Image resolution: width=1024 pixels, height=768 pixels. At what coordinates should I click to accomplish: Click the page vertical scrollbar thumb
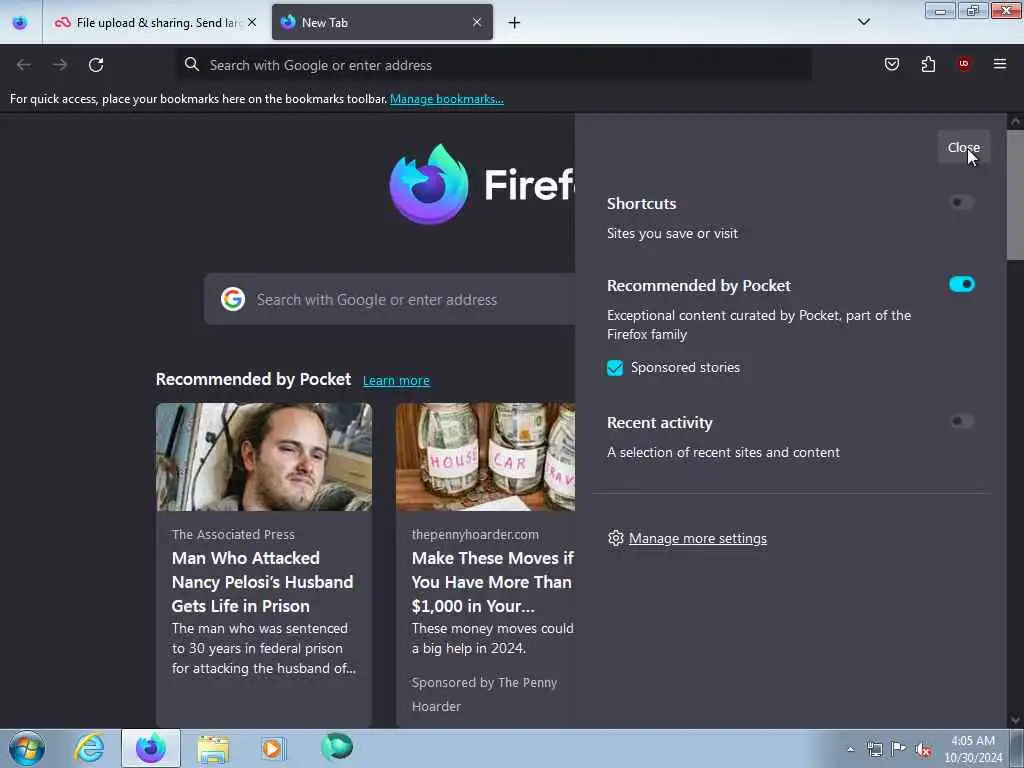tap(1015, 195)
